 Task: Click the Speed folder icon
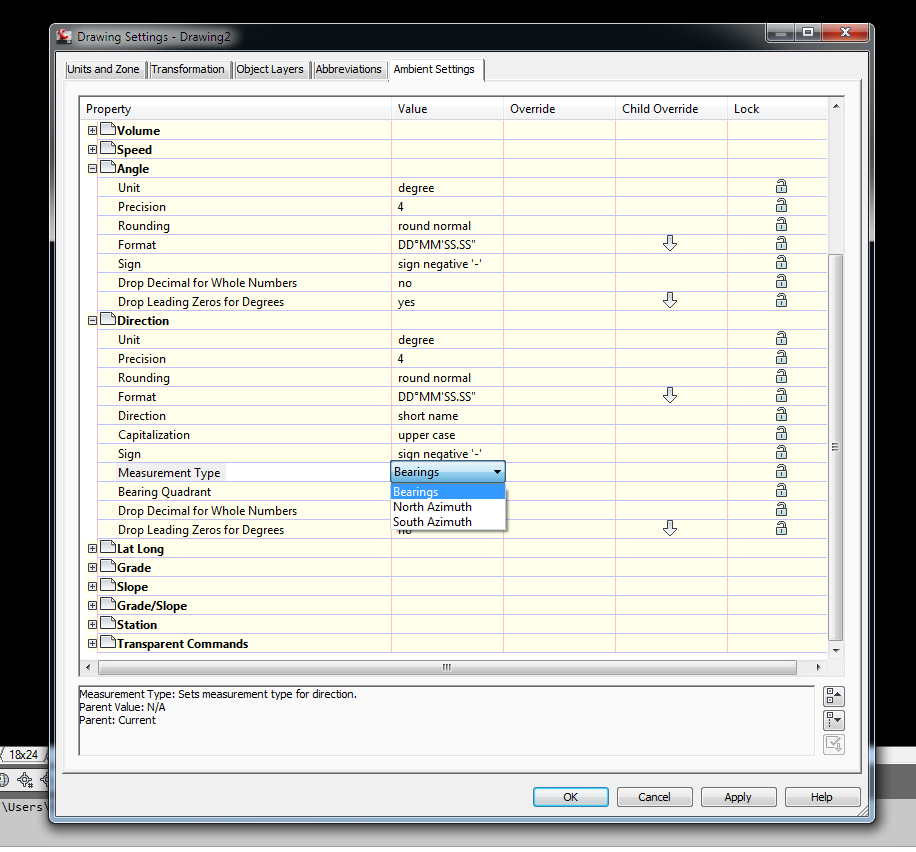(107, 148)
